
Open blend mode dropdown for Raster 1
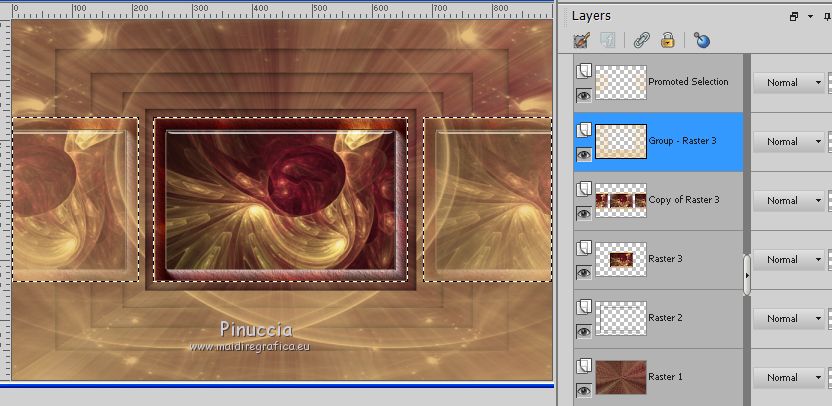pyautogui.click(x=789, y=377)
